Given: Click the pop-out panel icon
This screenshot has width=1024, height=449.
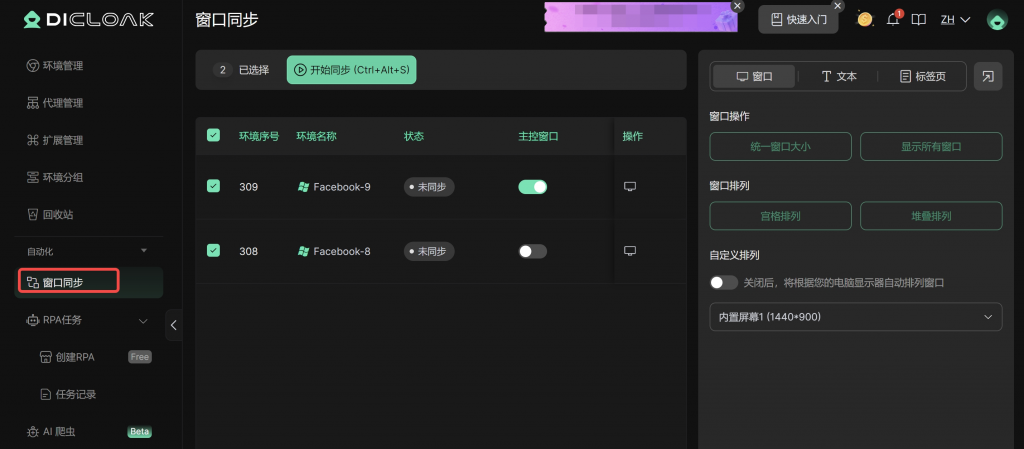Looking at the screenshot, I should pos(988,76).
